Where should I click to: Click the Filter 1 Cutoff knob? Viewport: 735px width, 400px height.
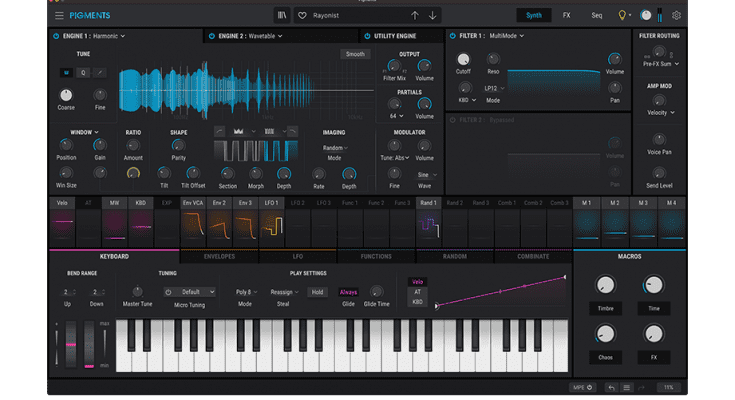[x=463, y=59]
